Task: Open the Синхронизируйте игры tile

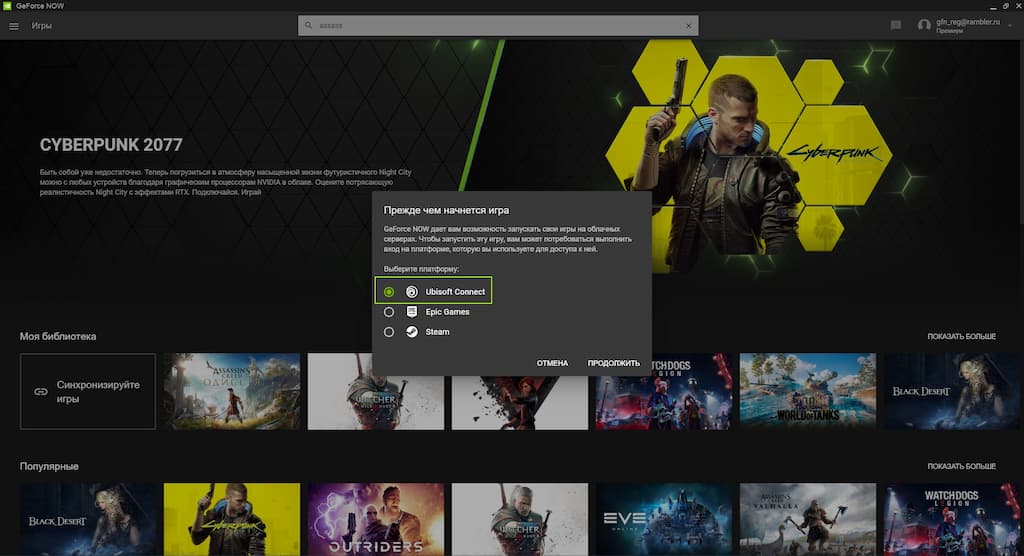Action: pos(88,391)
